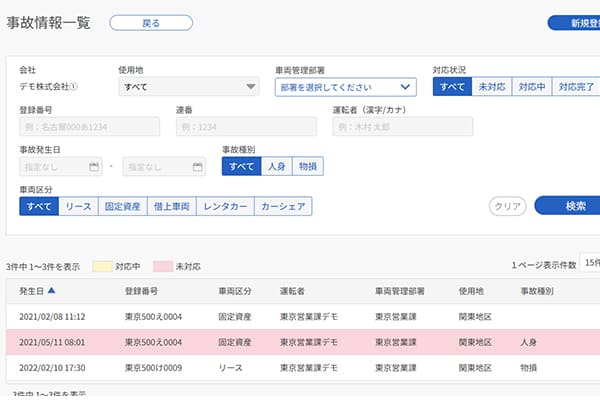The width and height of the screenshot is (600, 400).
Task: Click the 事故発生日 start date field
Action: [61, 167]
